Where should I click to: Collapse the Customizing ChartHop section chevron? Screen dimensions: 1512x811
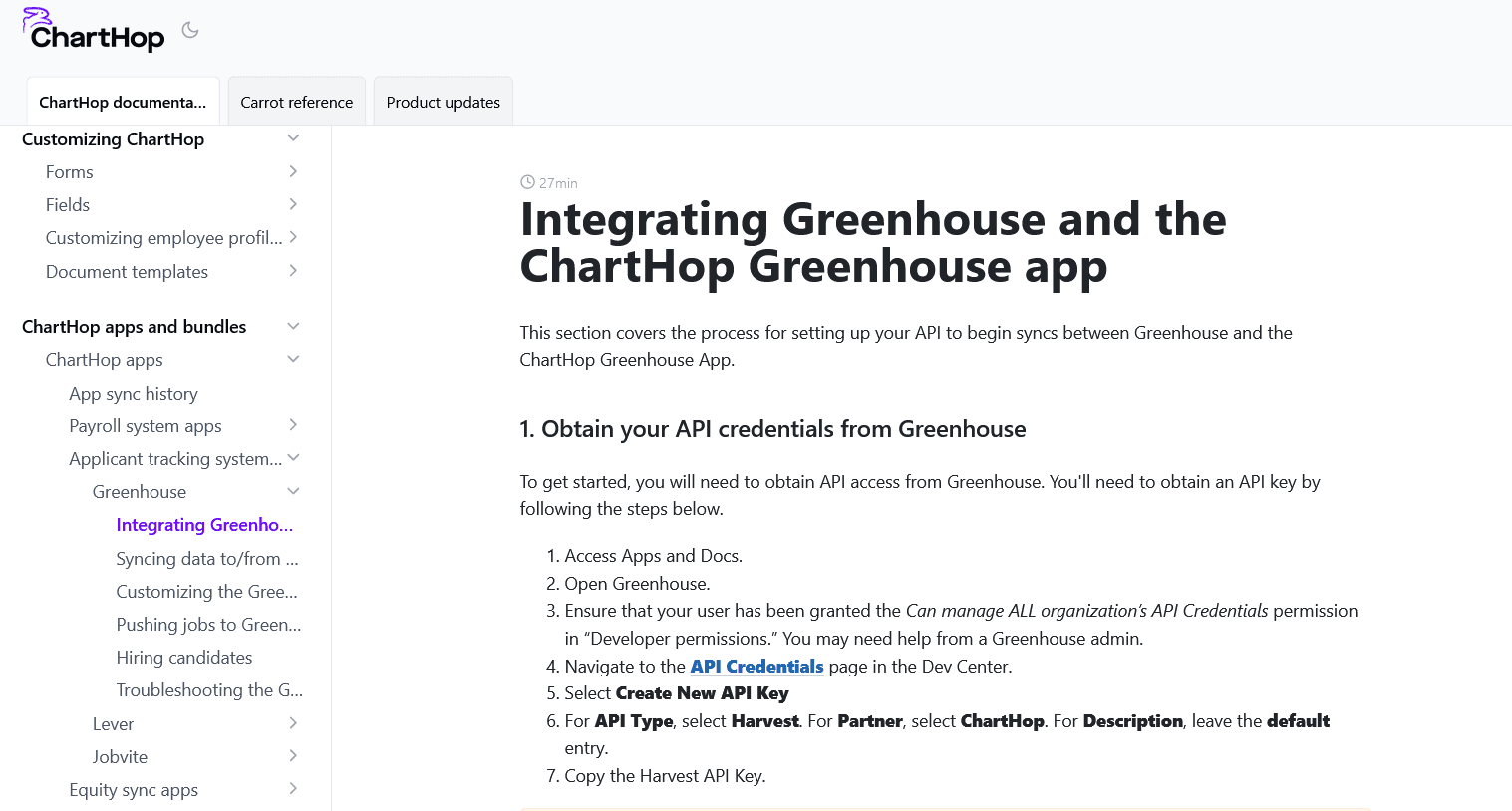[293, 138]
